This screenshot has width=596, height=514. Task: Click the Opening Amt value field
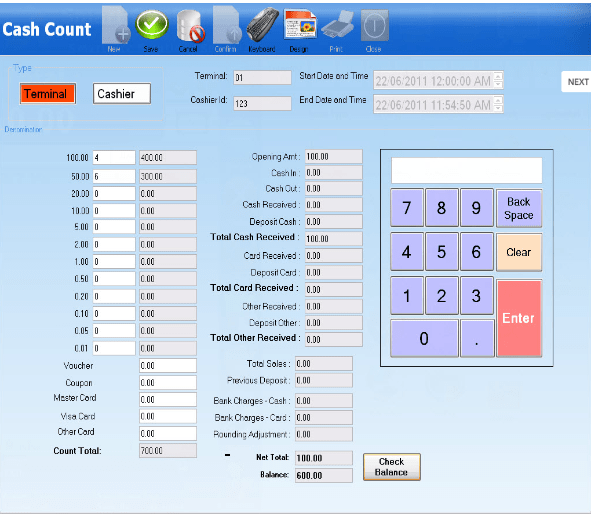coord(334,157)
